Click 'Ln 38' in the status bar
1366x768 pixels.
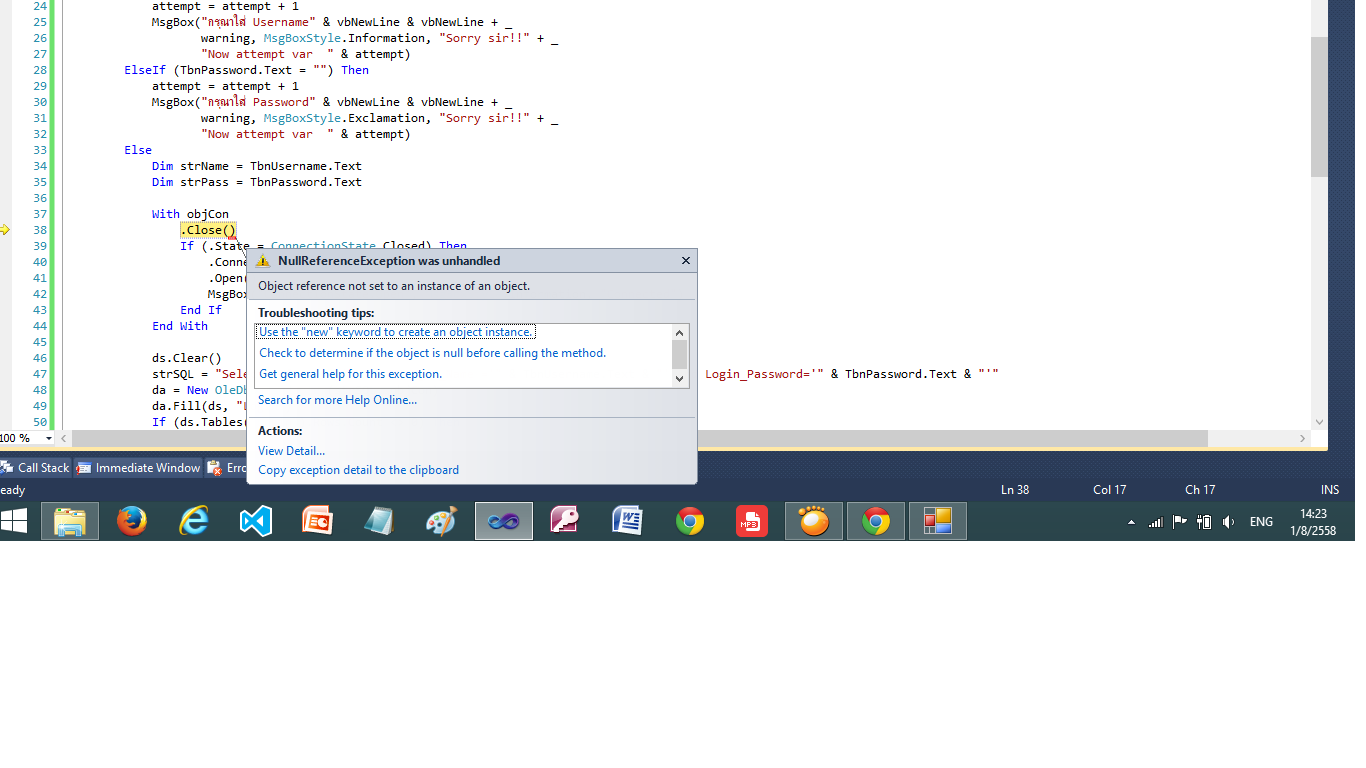1015,490
